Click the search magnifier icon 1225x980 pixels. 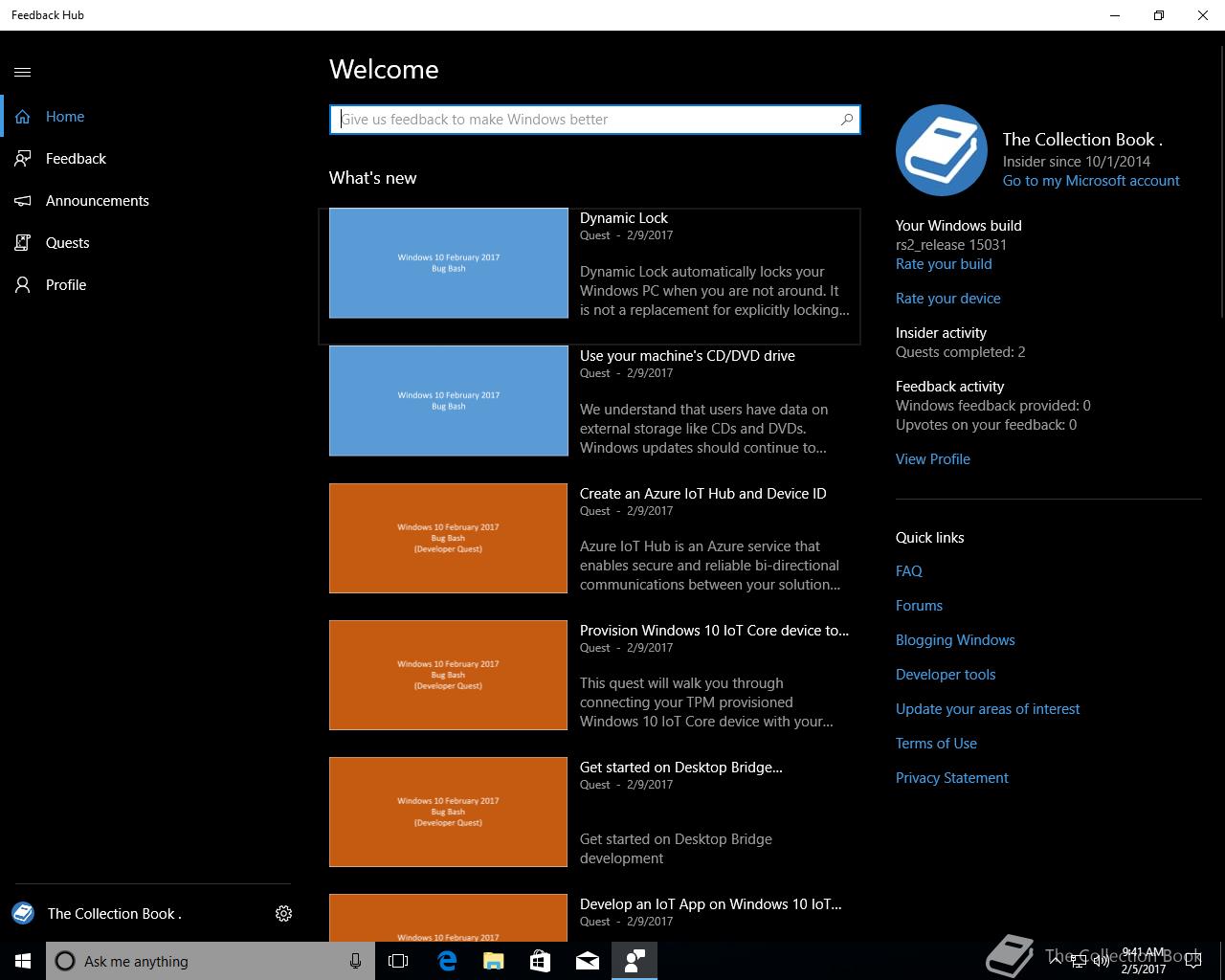point(846,120)
